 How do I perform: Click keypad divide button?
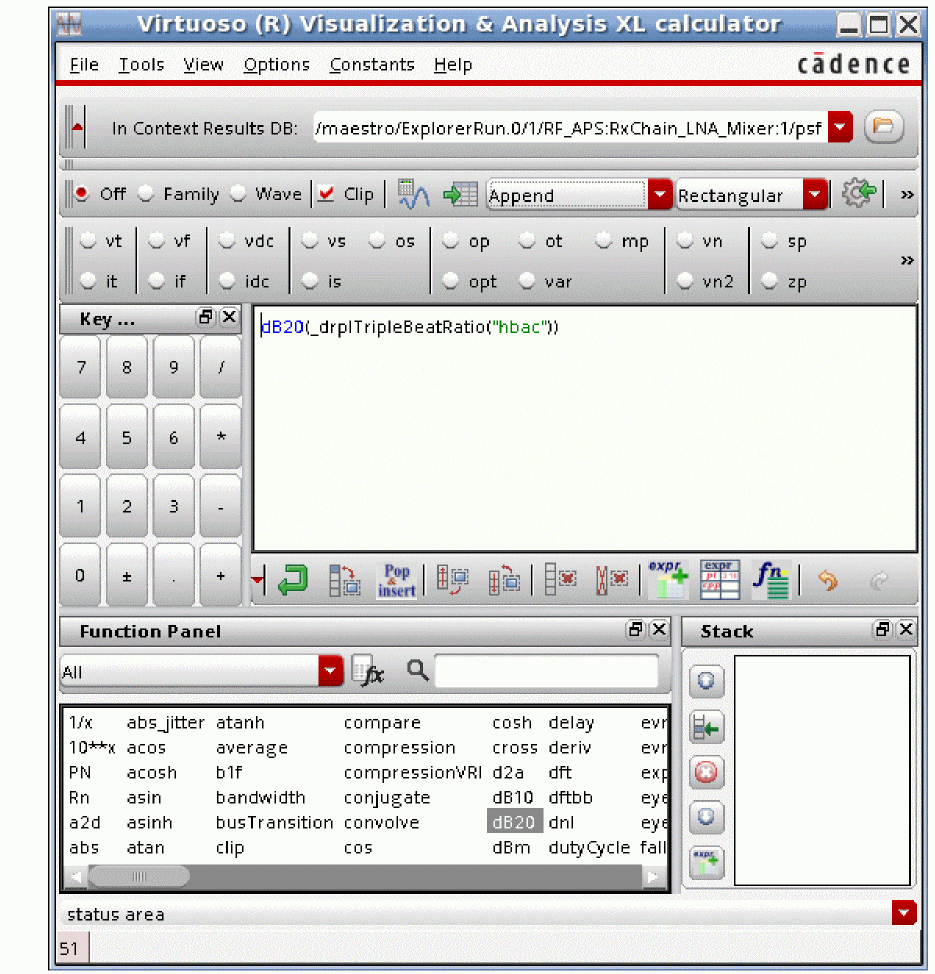pyautogui.click(x=221, y=367)
